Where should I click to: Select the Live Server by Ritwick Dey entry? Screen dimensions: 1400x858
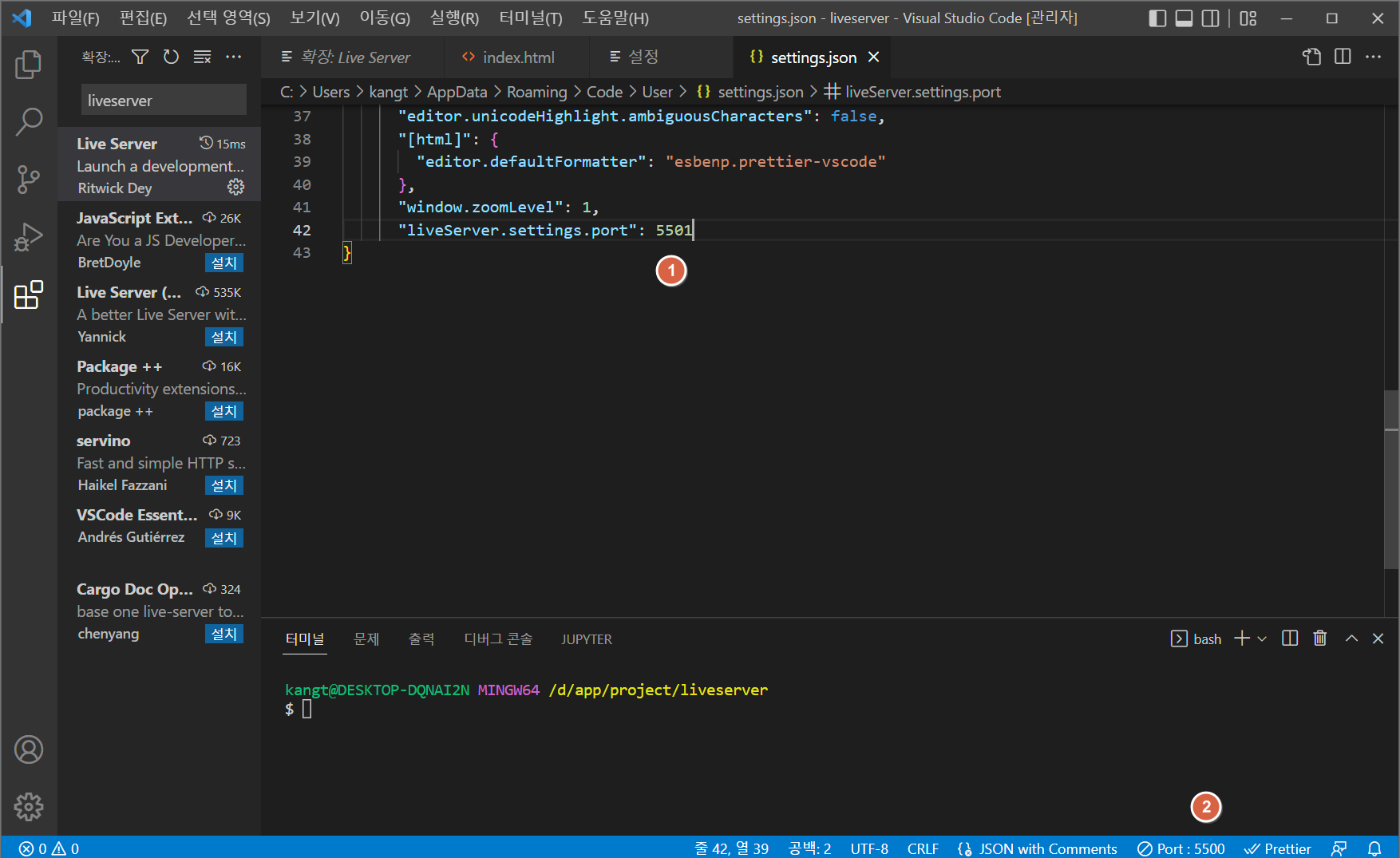(160, 165)
